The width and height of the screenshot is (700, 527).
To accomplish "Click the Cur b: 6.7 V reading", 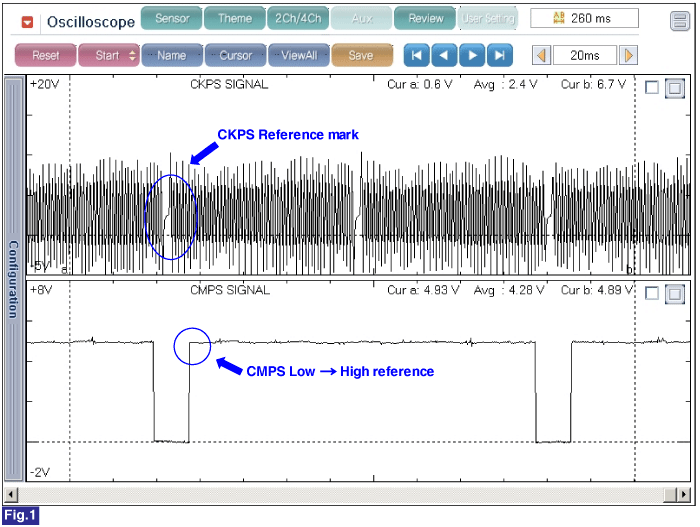I will (x=593, y=84).
